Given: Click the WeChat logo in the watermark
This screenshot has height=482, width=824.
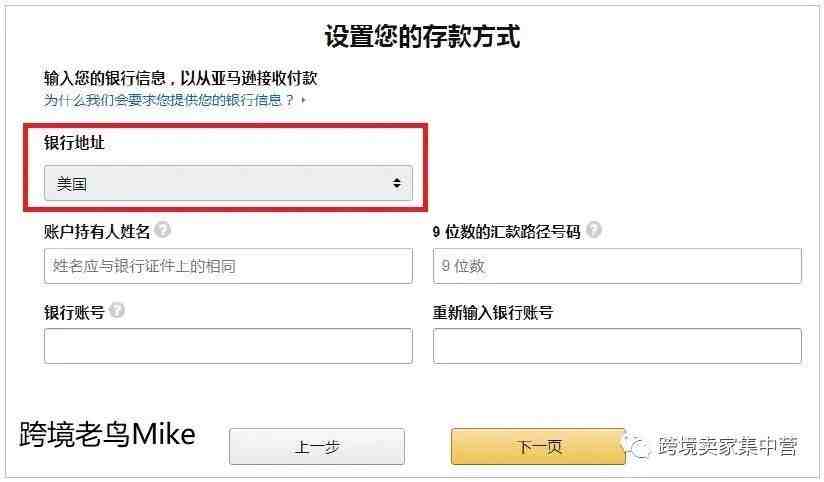Looking at the screenshot, I should click(x=637, y=446).
